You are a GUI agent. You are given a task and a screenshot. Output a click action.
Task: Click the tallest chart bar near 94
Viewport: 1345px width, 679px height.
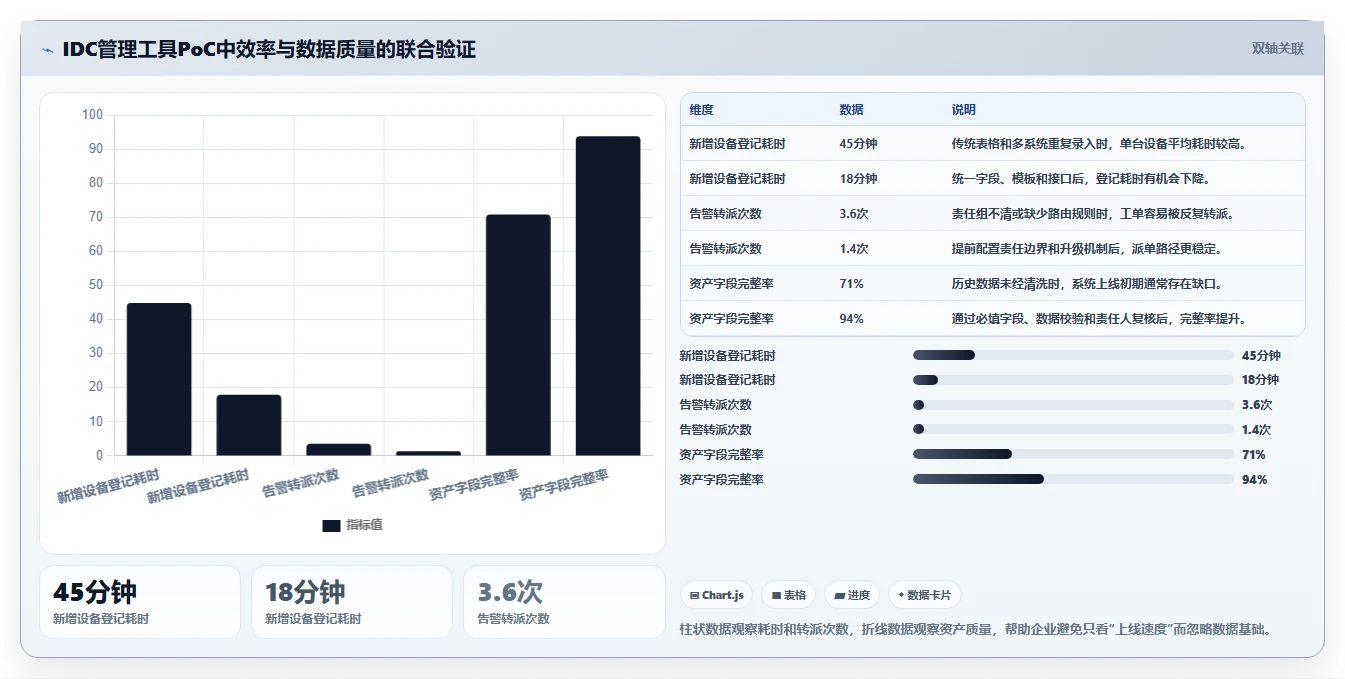point(608,296)
